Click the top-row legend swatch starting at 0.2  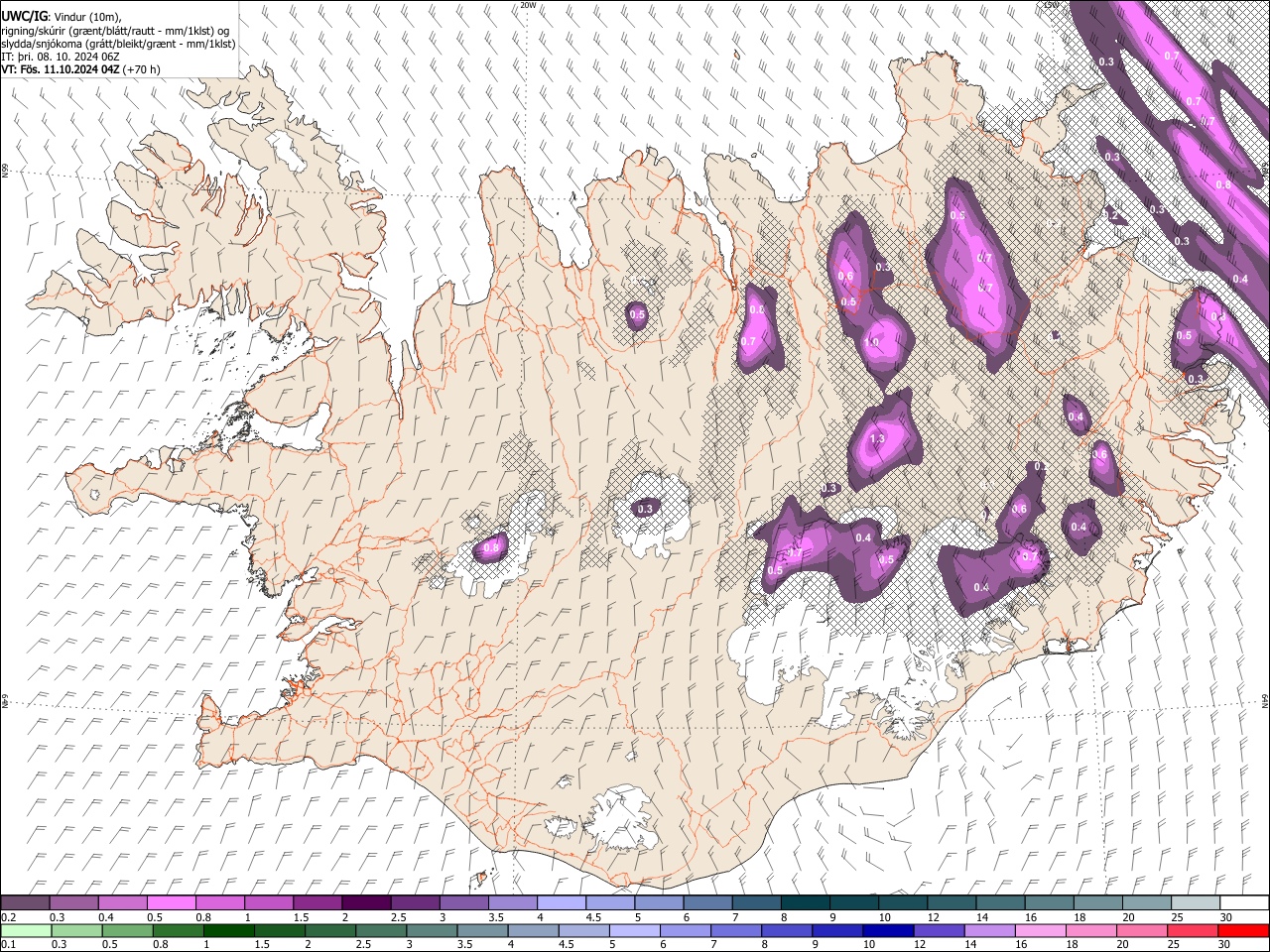click(26, 902)
